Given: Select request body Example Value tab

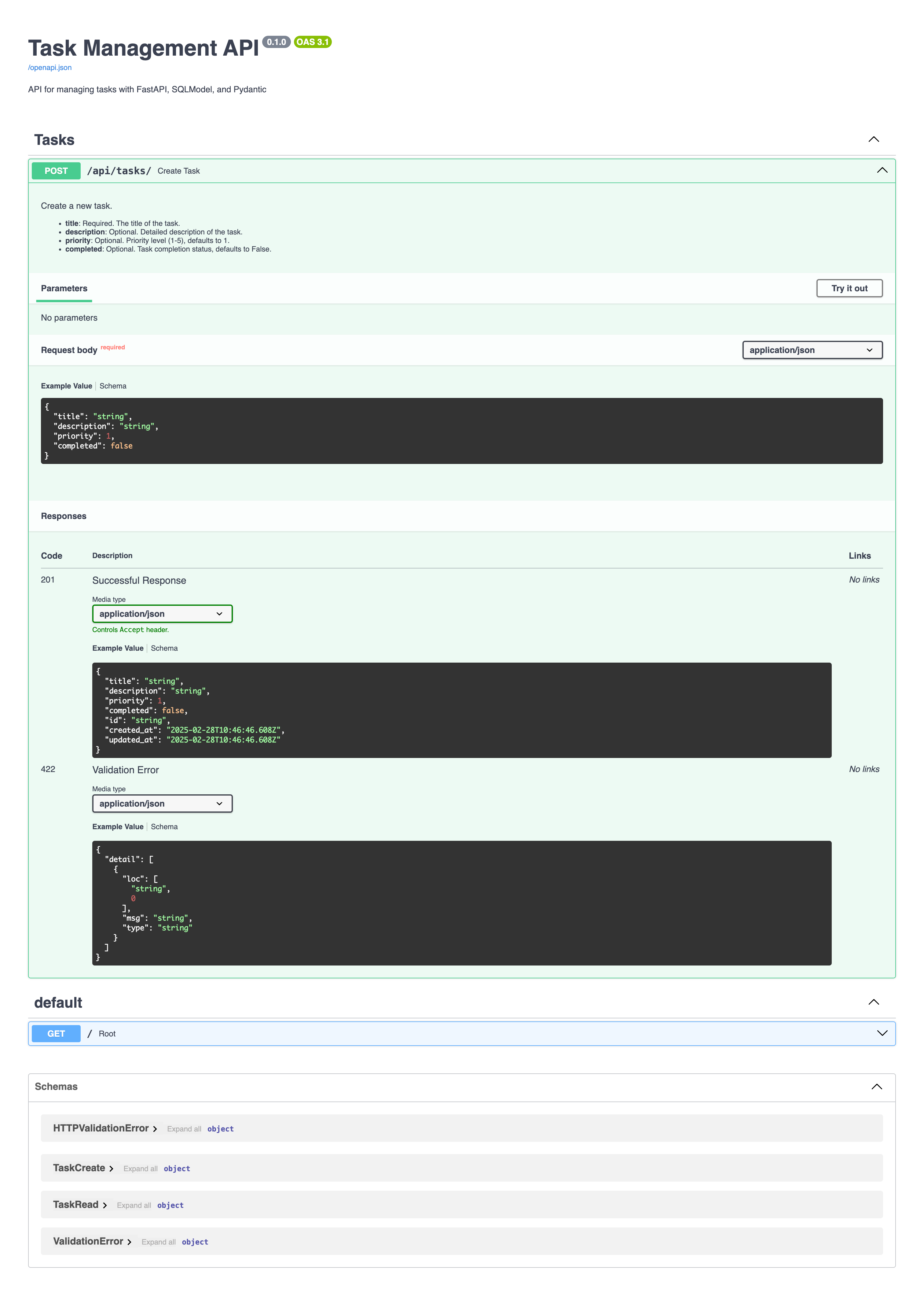Looking at the screenshot, I should tap(66, 386).
